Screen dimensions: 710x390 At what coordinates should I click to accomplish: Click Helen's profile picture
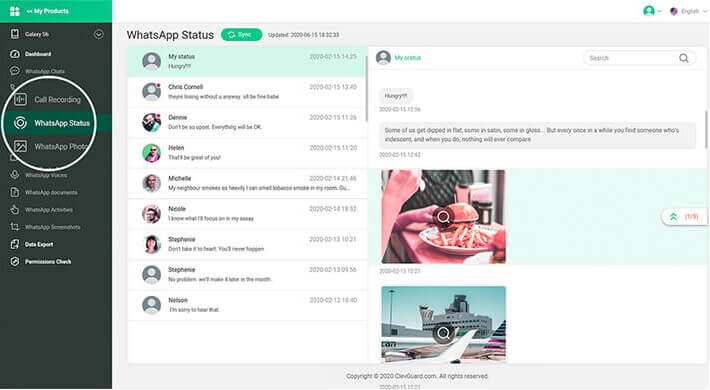151,153
